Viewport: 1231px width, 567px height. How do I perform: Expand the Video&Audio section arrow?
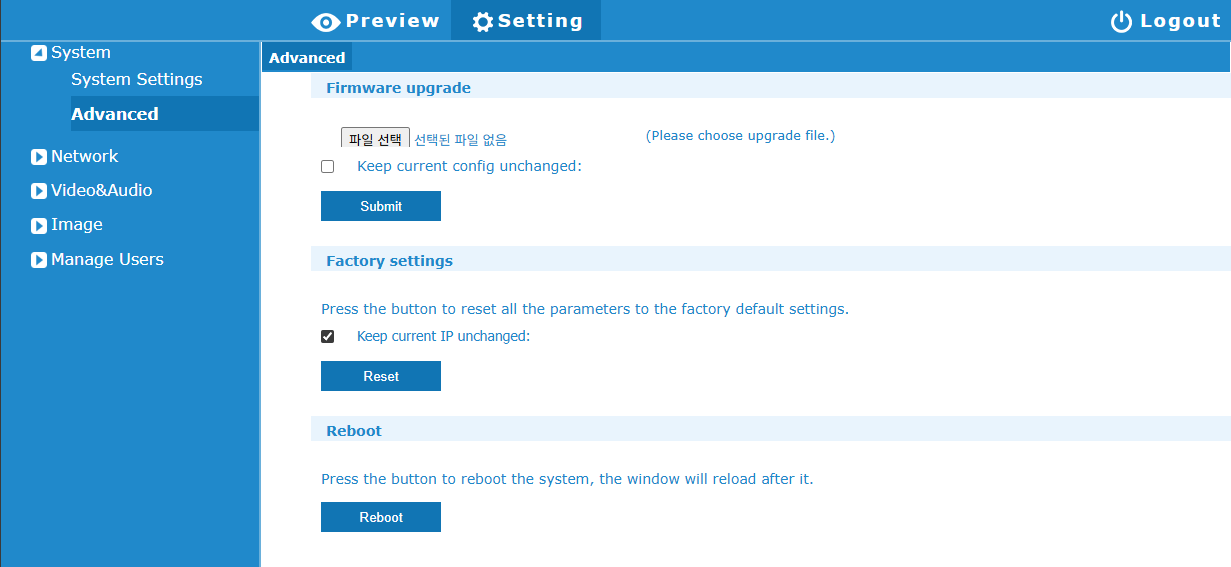tap(39, 191)
